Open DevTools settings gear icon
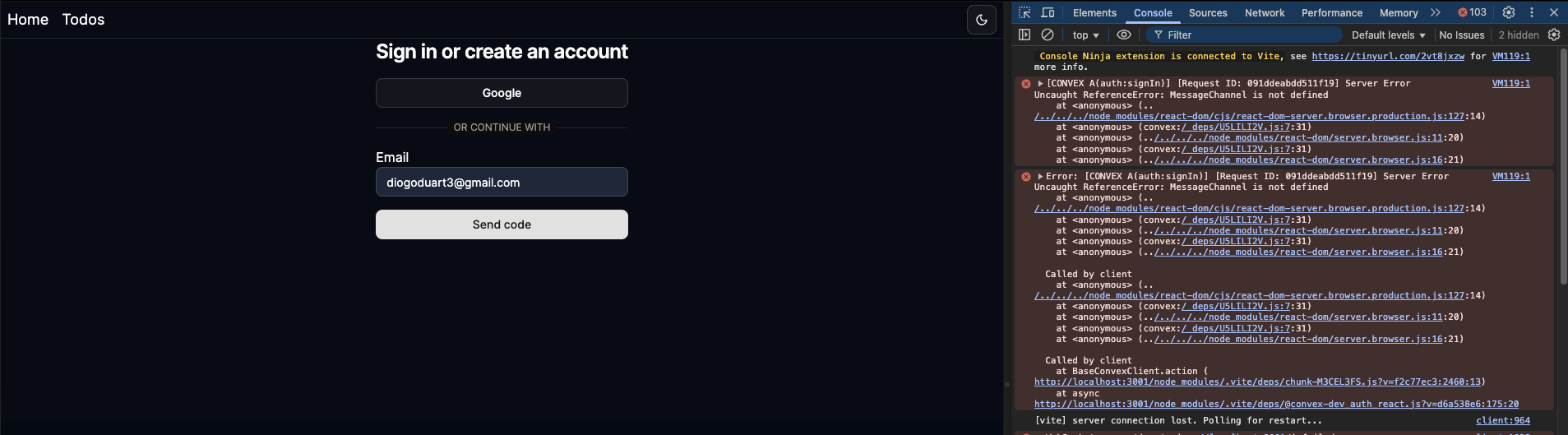1568x435 pixels. tap(1509, 12)
